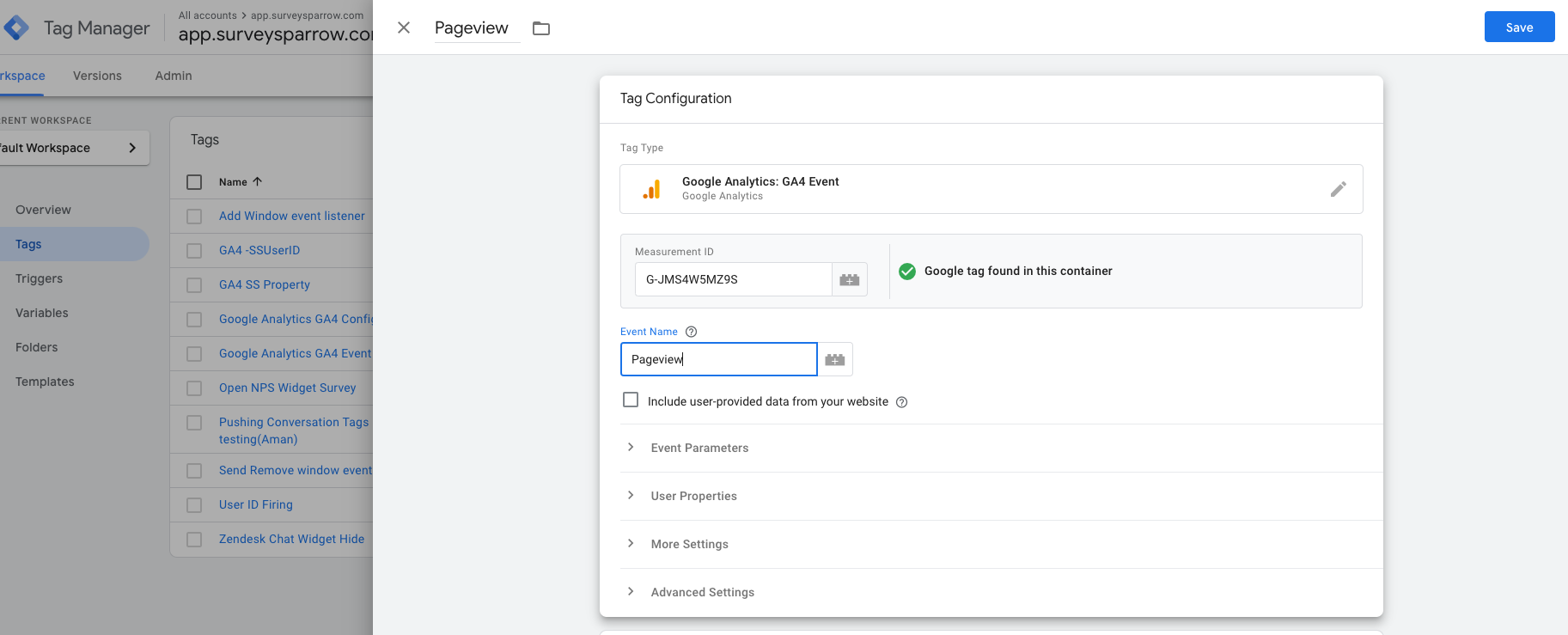Tick the select-all tags checkbox
Screen dimensions: 1568x635
pos(194,182)
